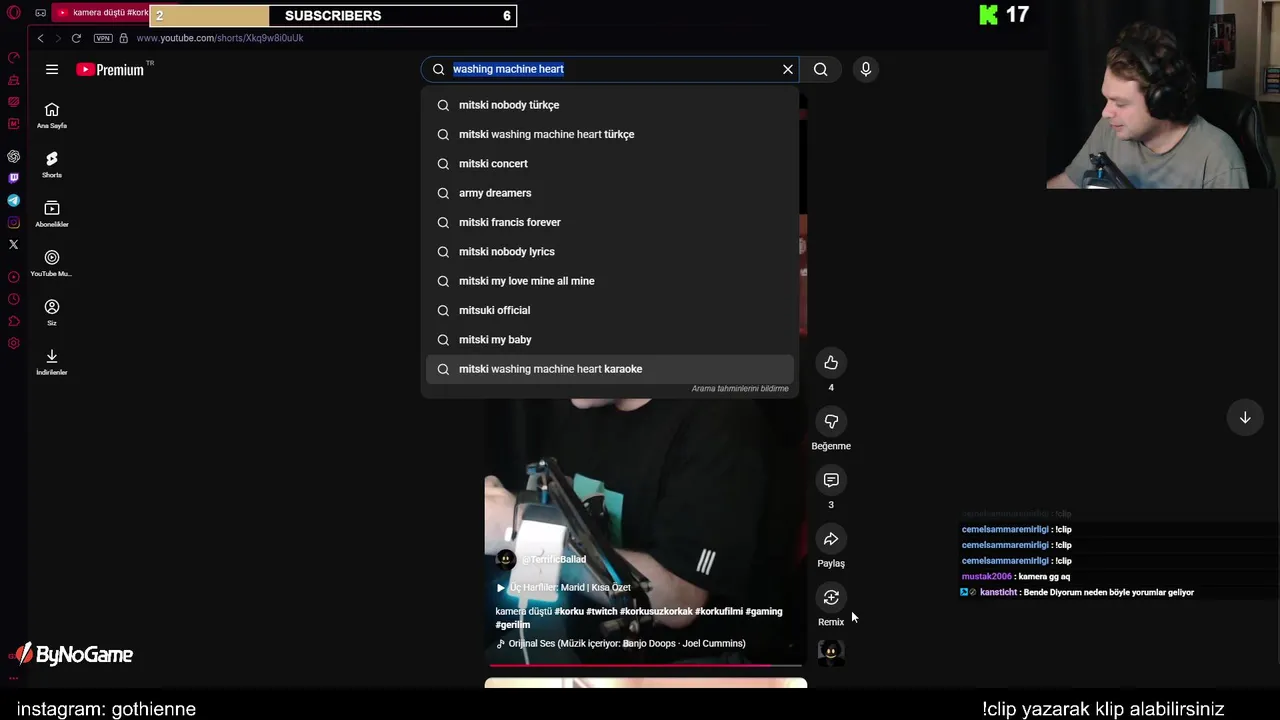1280x720 pixels.
Task: Choose suggestion 'mitsuki official'
Action: click(610, 310)
